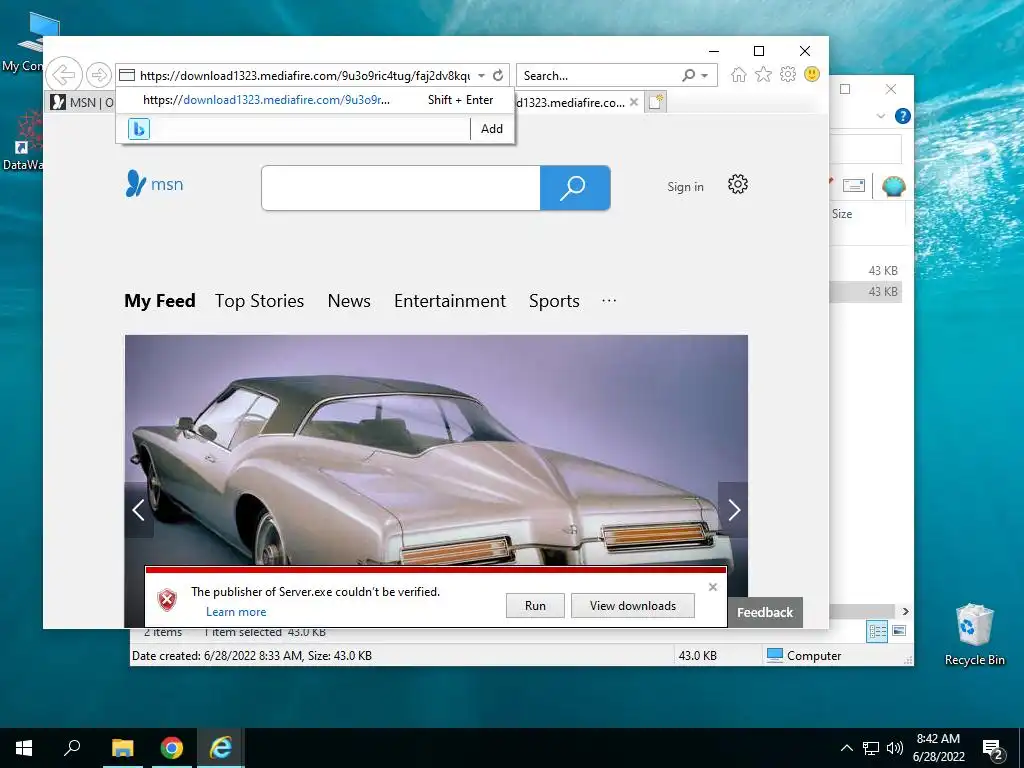Viewport: 1024px width, 768px height.
Task: Click the smiley feedback icon
Action: pos(812,74)
